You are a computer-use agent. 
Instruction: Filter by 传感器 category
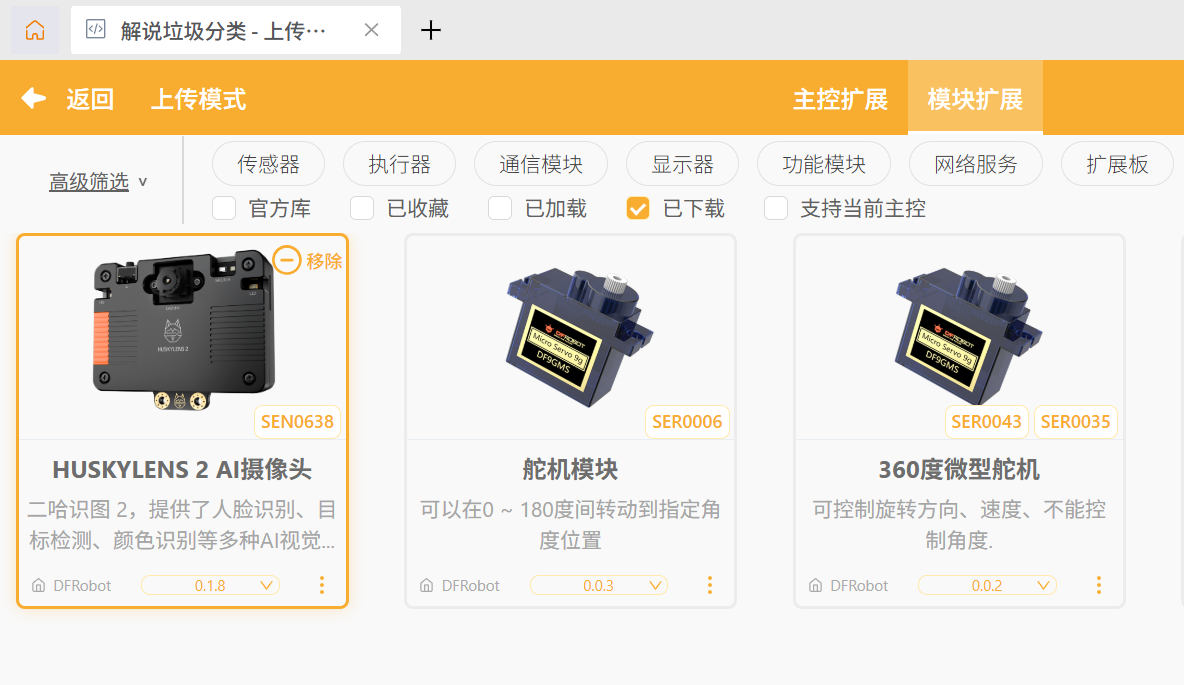[x=268, y=164]
